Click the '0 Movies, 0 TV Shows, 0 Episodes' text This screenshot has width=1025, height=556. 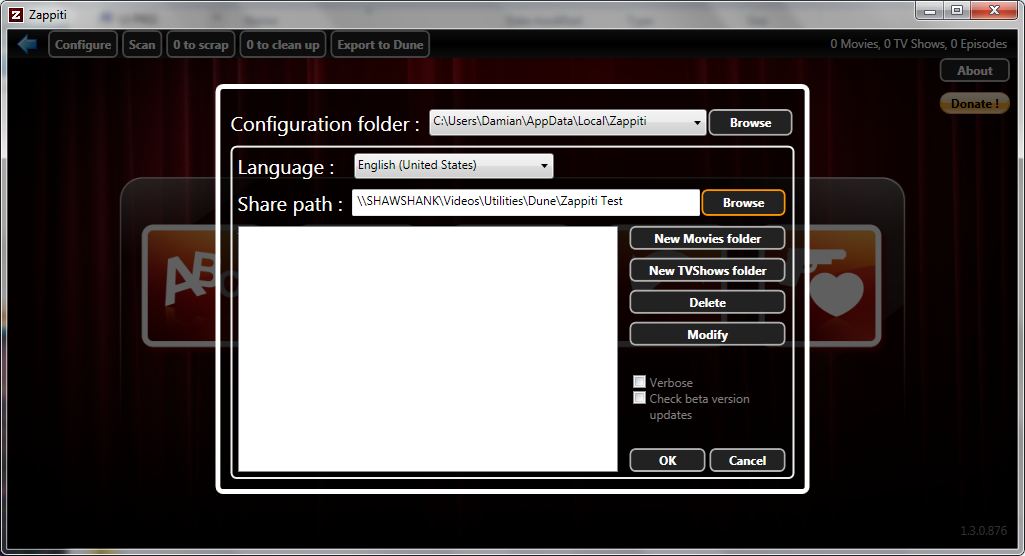pyautogui.click(x=918, y=44)
